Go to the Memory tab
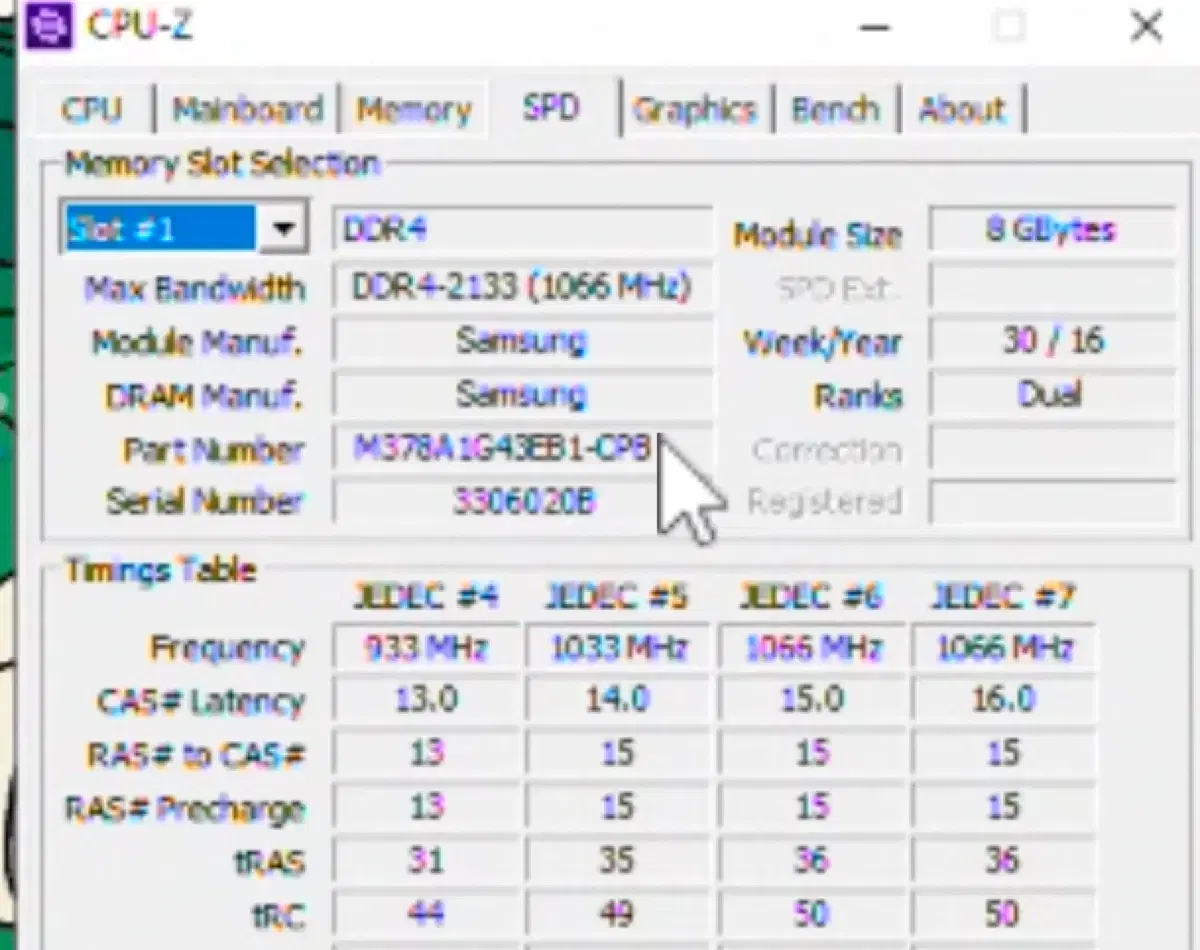Viewport: 1200px width, 950px height. click(x=414, y=109)
